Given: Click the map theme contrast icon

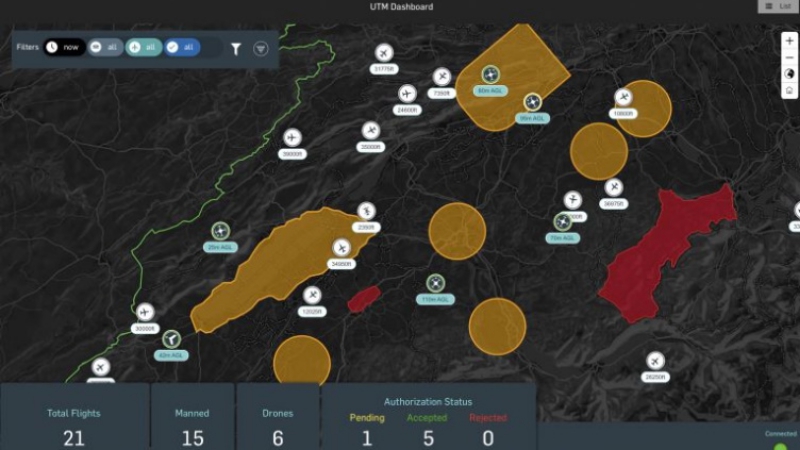Looking at the screenshot, I should click(789, 74).
